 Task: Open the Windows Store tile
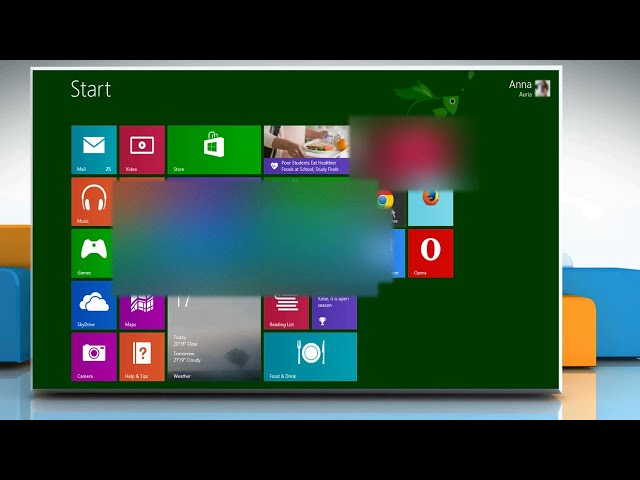214,150
